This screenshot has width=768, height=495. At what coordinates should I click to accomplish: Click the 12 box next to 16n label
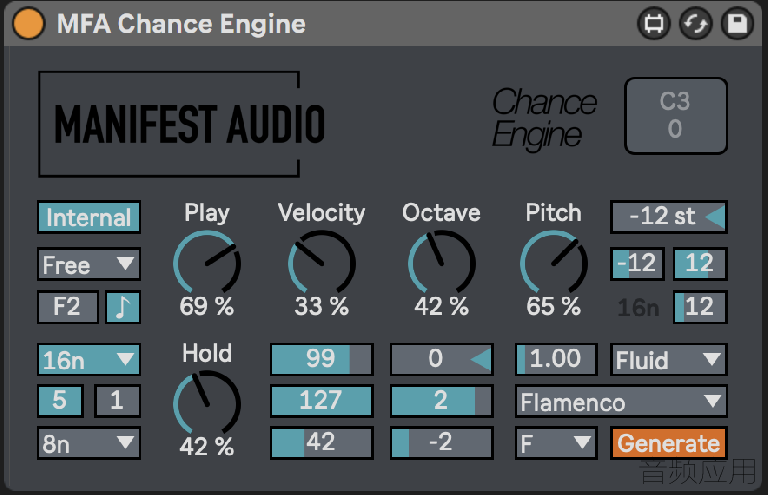click(700, 307)
